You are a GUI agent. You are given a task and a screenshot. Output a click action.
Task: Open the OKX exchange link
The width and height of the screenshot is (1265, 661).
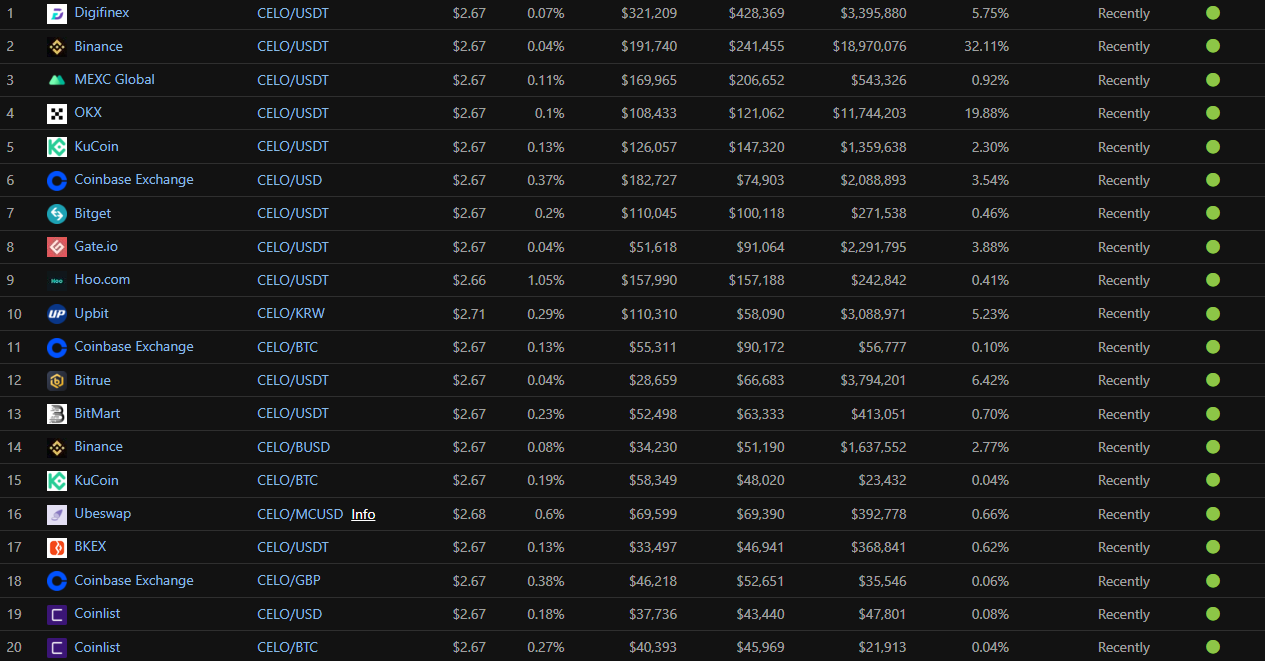(88, 112)
